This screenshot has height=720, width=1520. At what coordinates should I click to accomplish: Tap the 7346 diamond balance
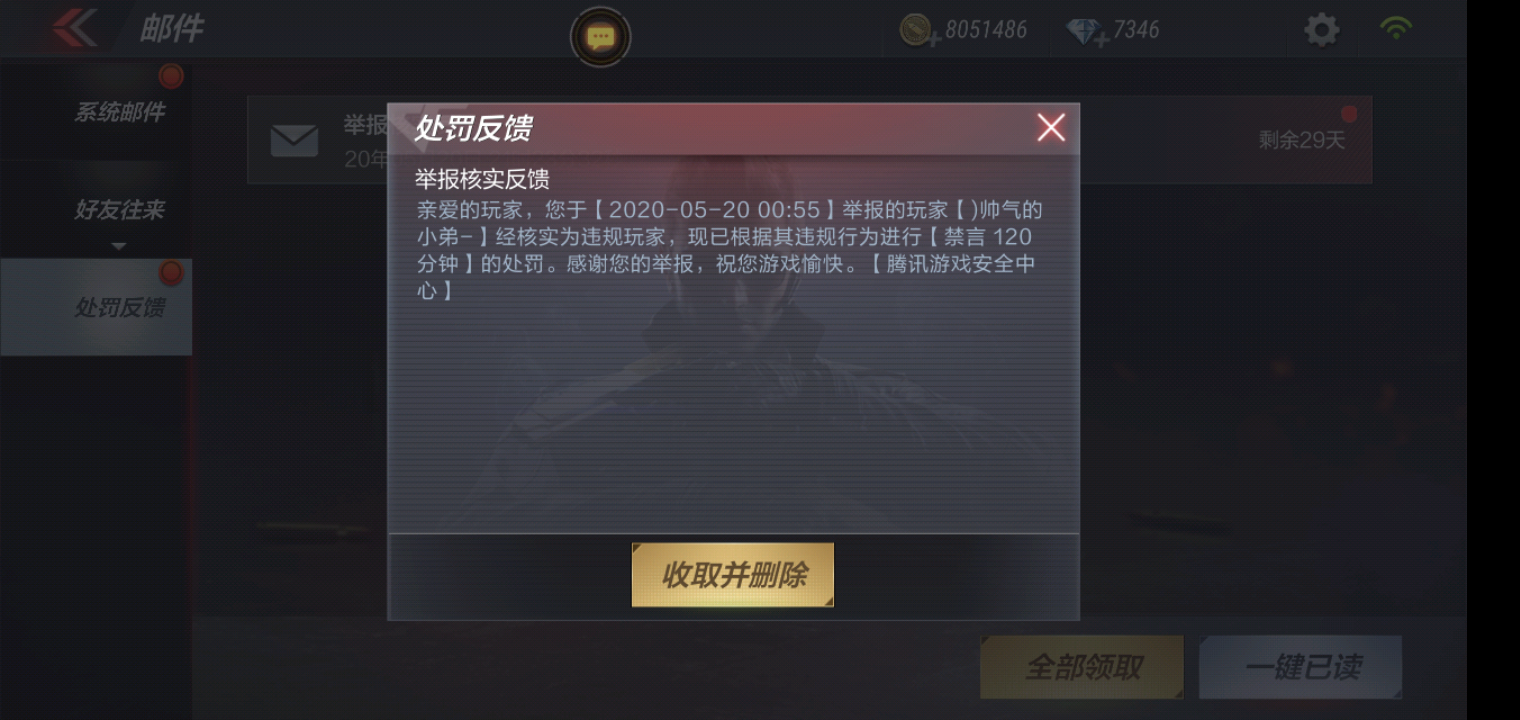[x=1136, y=30]
